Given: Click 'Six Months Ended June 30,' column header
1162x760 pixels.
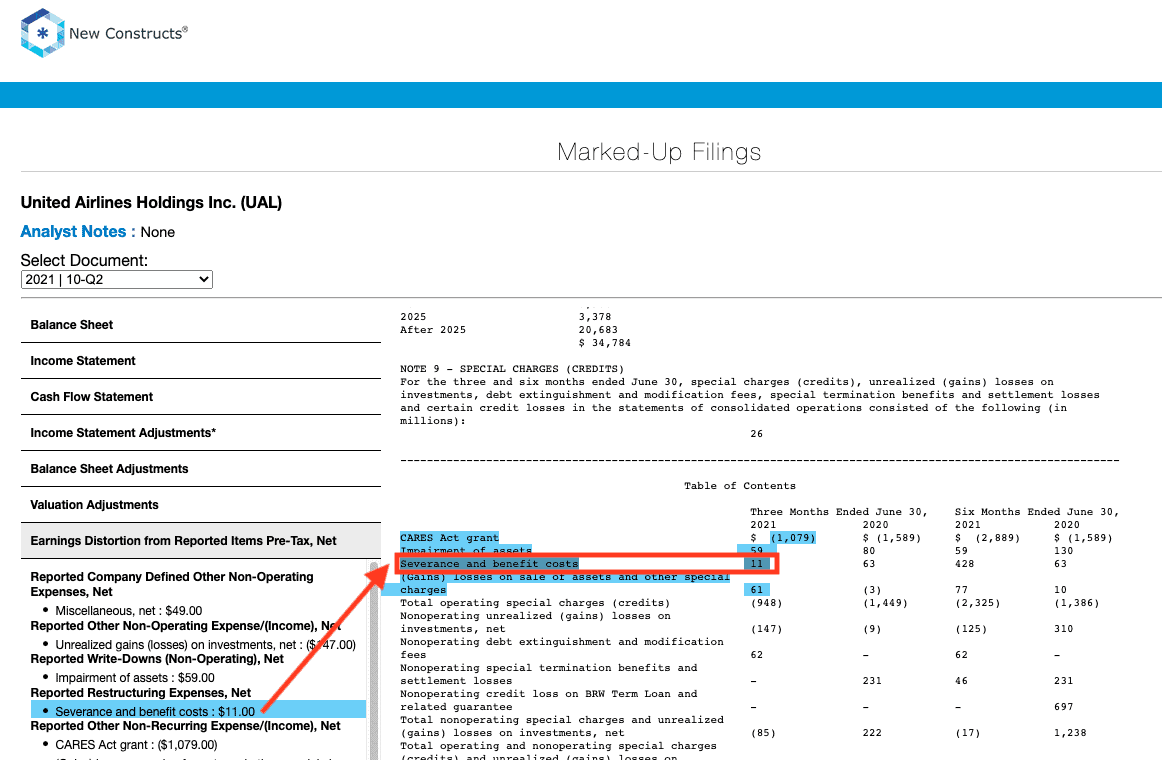Looking at the screenshot, I should click(x=1037, y=512).
